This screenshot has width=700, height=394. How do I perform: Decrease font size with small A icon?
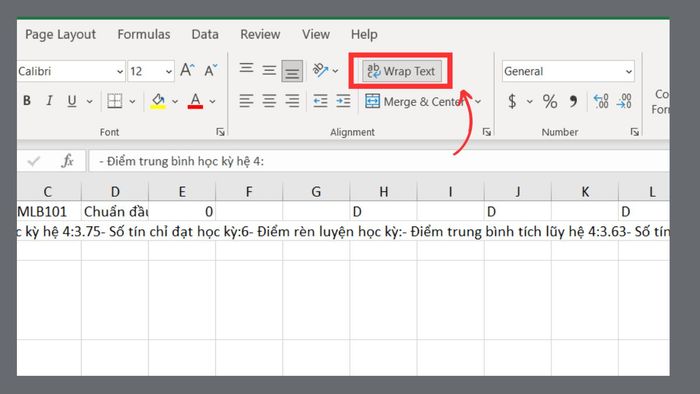211,71
